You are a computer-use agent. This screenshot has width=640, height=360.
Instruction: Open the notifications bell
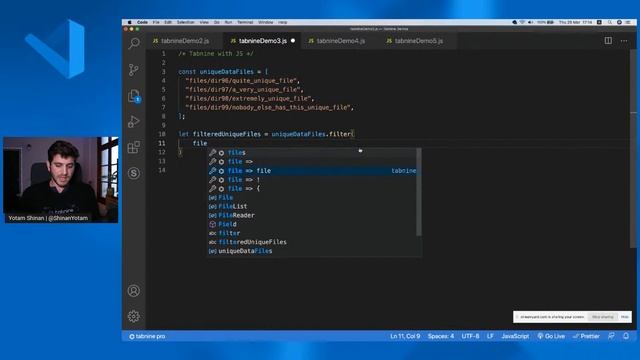pos(626,336)
